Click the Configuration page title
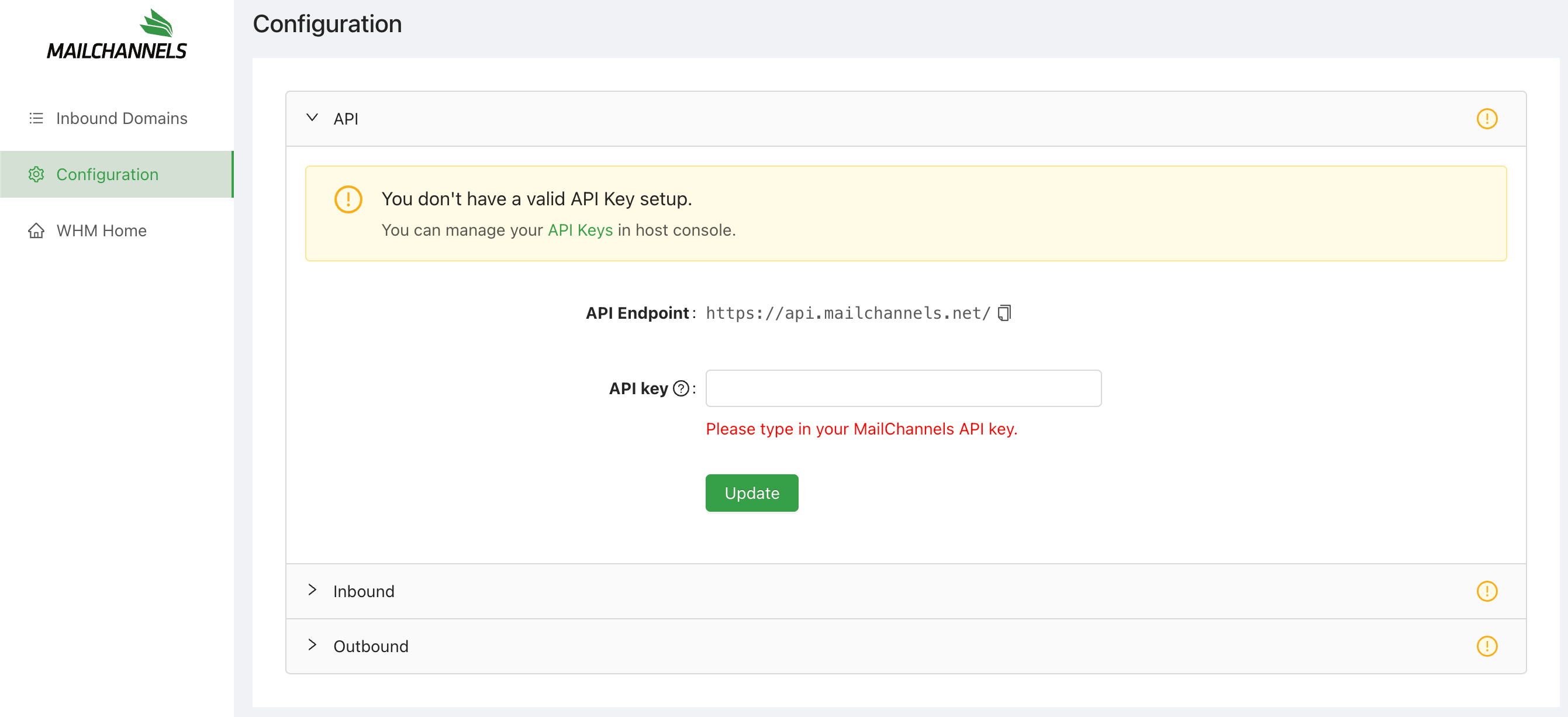This screenshot has width=1568, height=717. tap(327, 25)
